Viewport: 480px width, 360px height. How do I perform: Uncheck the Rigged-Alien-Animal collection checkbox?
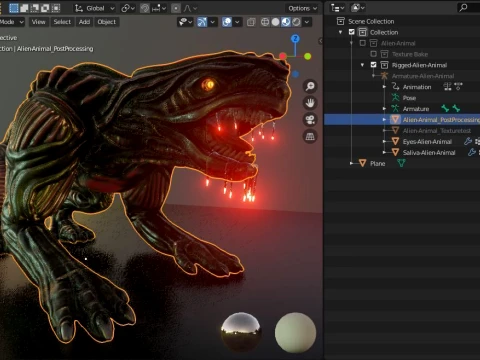point(374,65)
